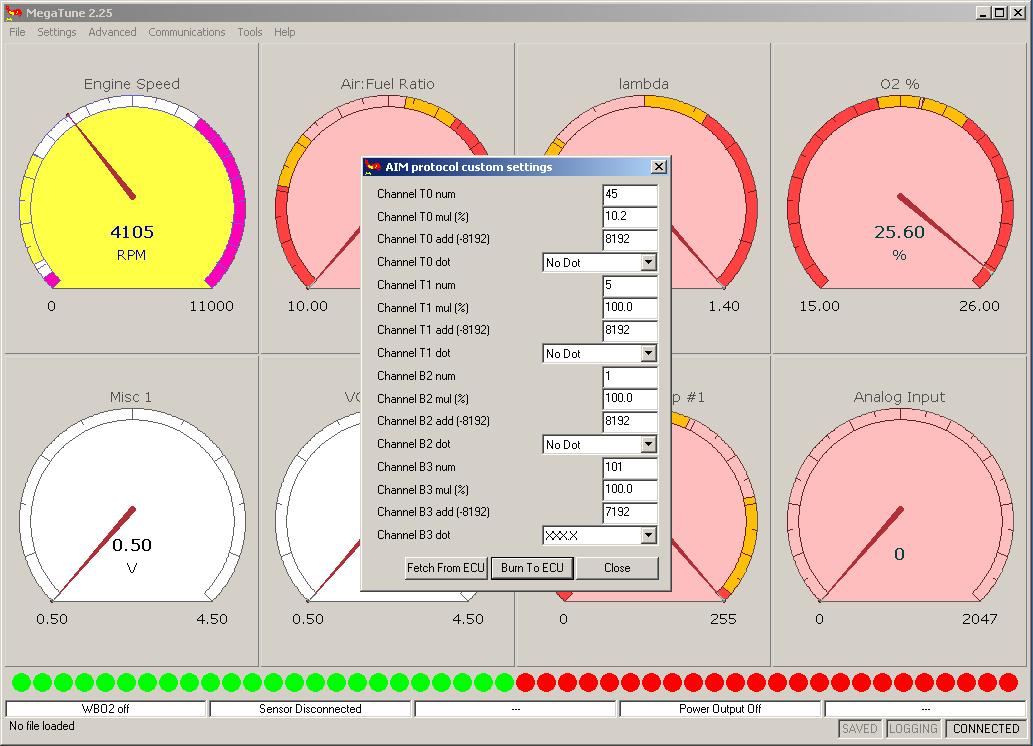Click the Sensor Disconnected status field
Image resolution: width=1033 pixels, height=746 pixels.
(310, 709)
